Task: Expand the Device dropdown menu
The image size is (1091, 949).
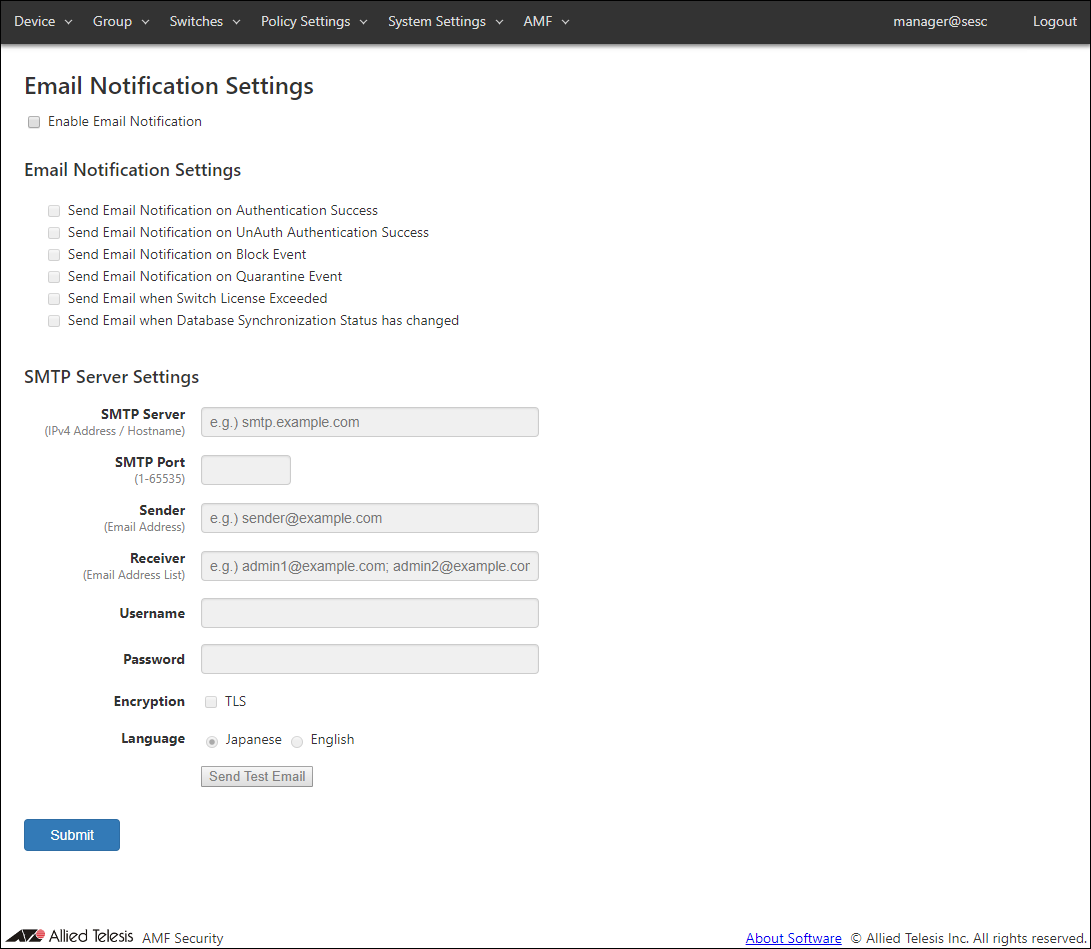Action: click(x=43, y=21)
